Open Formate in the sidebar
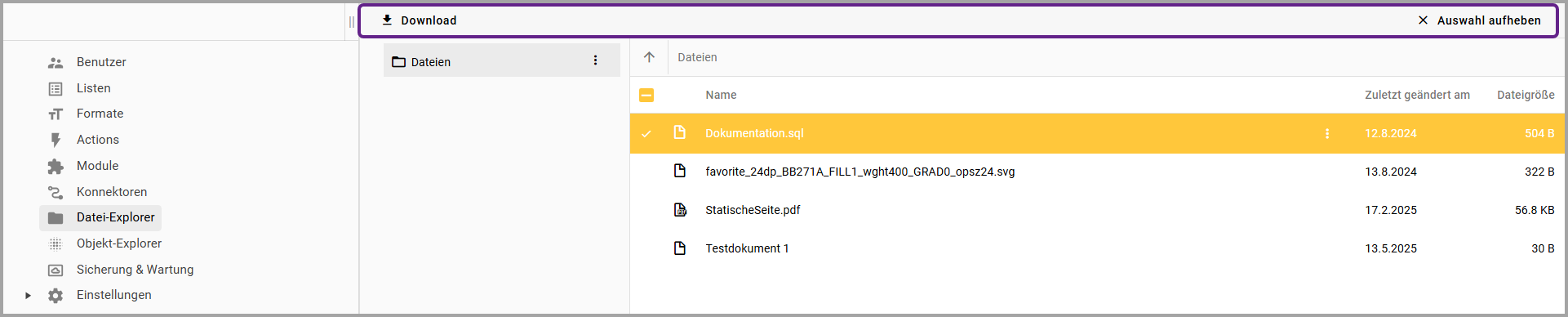The height and width of the screenshot is (317, 1568). pyautogui.click(x=100, y=114)
